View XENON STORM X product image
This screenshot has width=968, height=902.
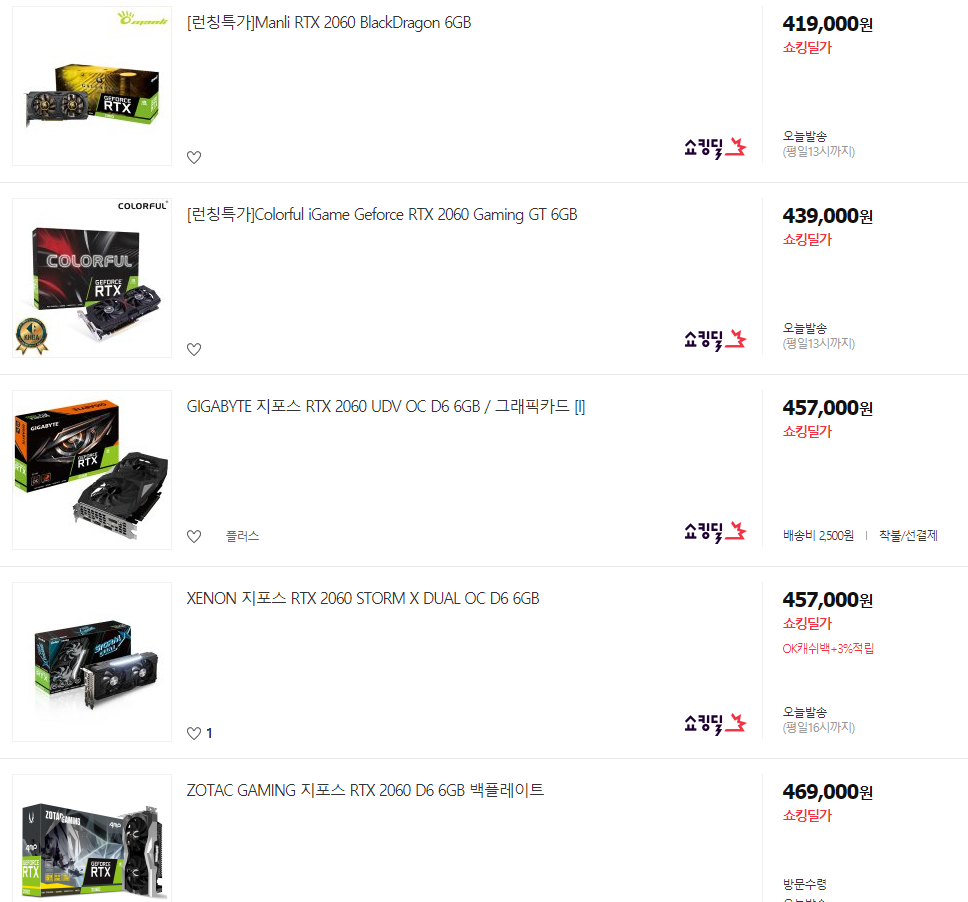pyautogui.click(x=92, y=662)
